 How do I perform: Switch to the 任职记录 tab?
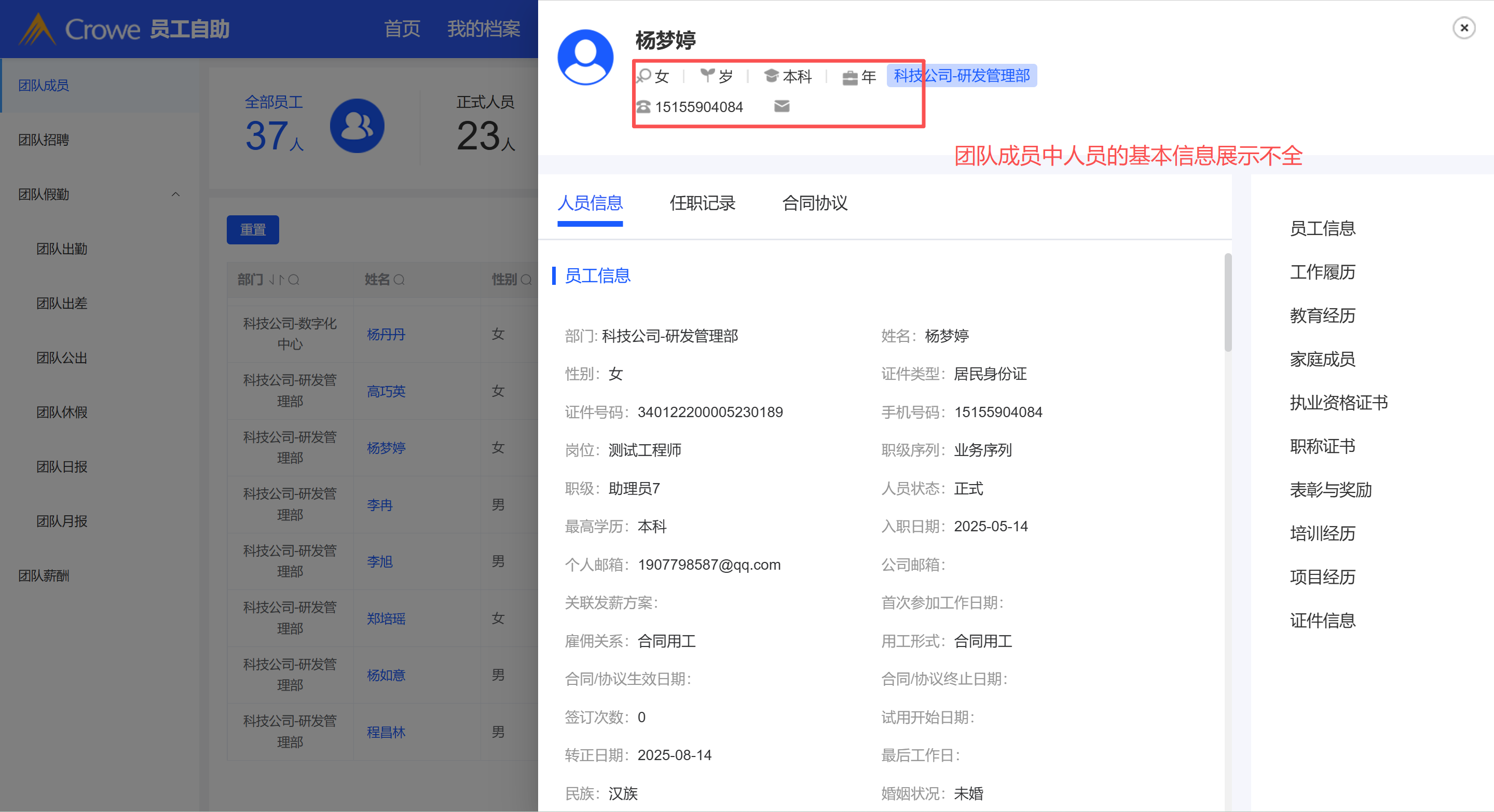pyautogui.click(x=702, y=203)
